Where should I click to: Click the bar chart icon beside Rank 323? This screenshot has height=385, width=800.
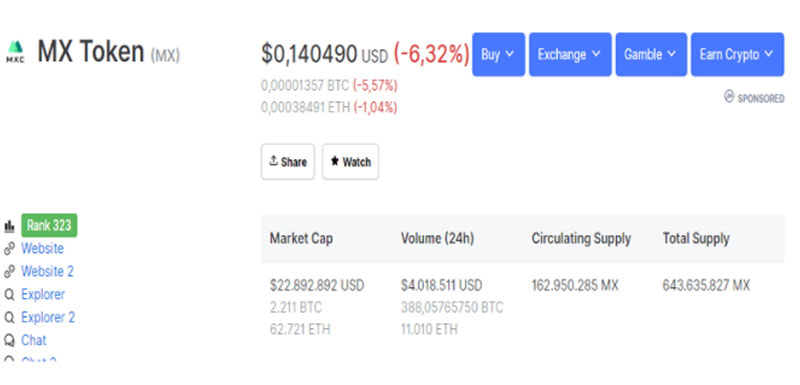9,226
